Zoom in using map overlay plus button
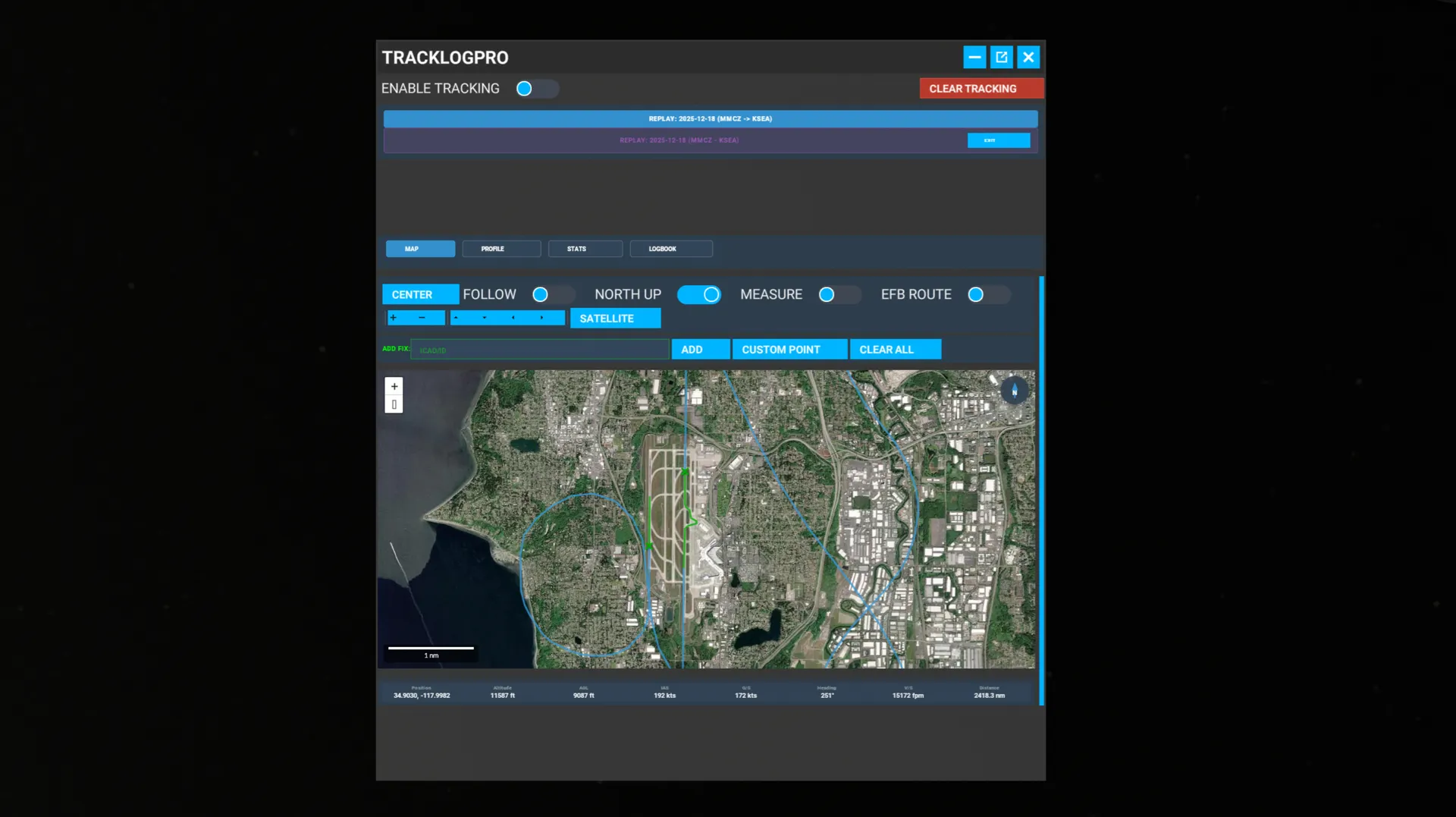Image resolution: width=1456 pixels, height=817 pixels. pos(394,387)
